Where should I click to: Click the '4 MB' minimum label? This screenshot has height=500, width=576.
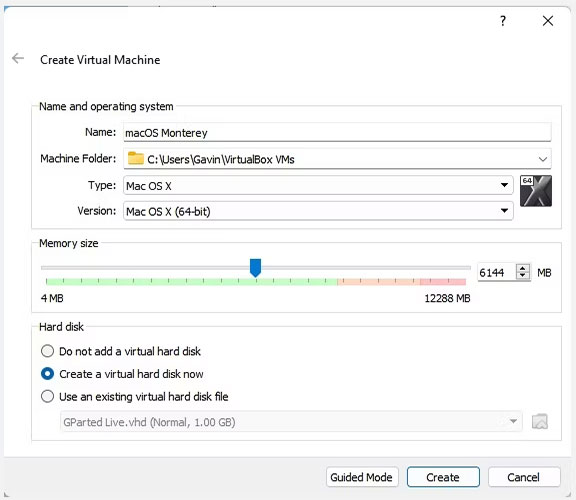point(52,298)
